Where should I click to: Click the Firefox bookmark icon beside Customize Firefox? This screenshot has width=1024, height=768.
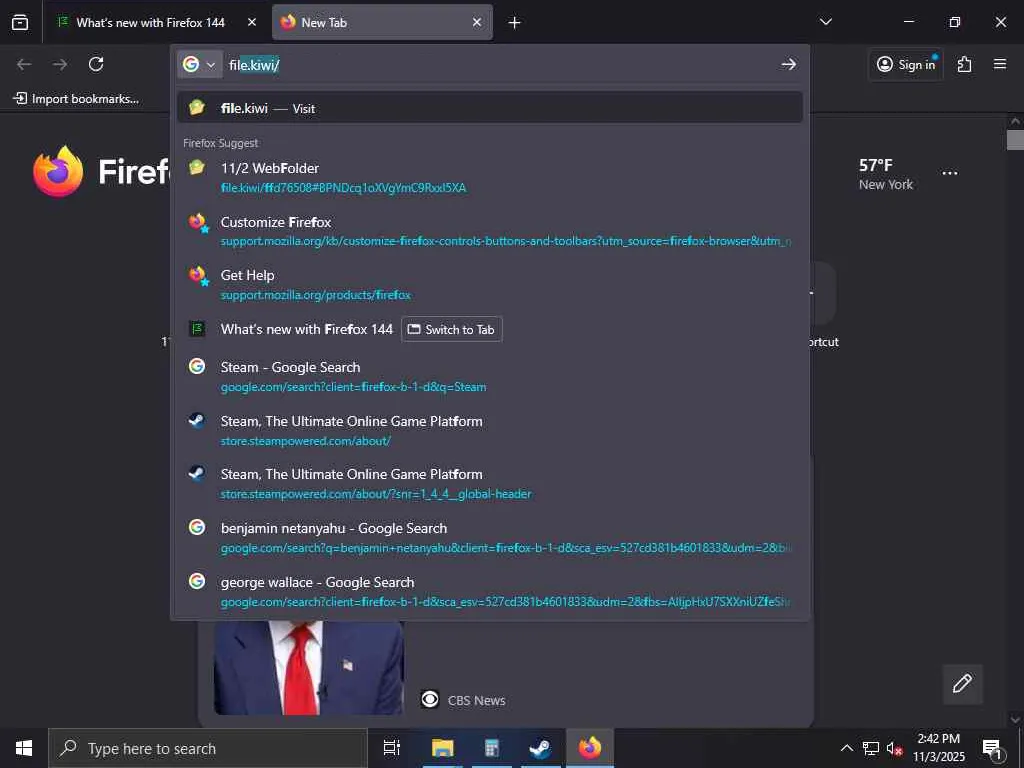pos(198,222)
